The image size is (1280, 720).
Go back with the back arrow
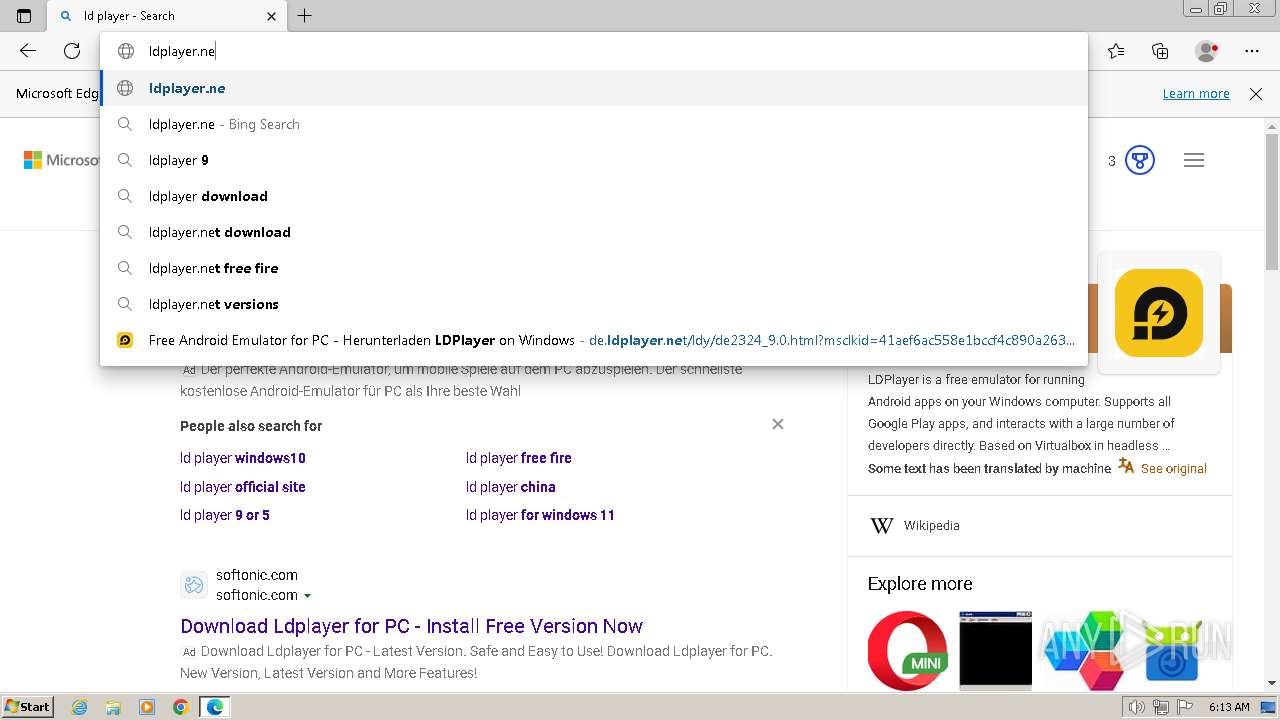(28, 51)
